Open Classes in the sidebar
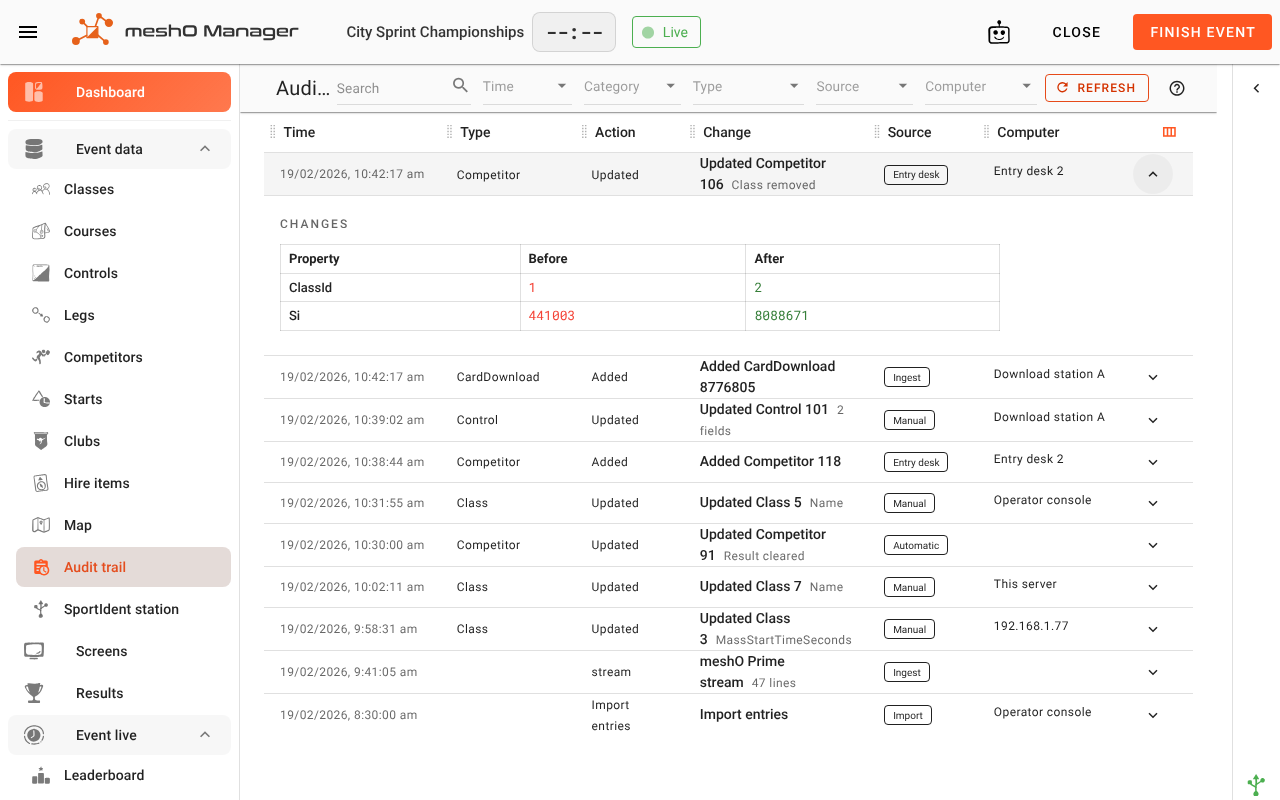The width and height of the screenshot is (1280, 800). (124, 189)
